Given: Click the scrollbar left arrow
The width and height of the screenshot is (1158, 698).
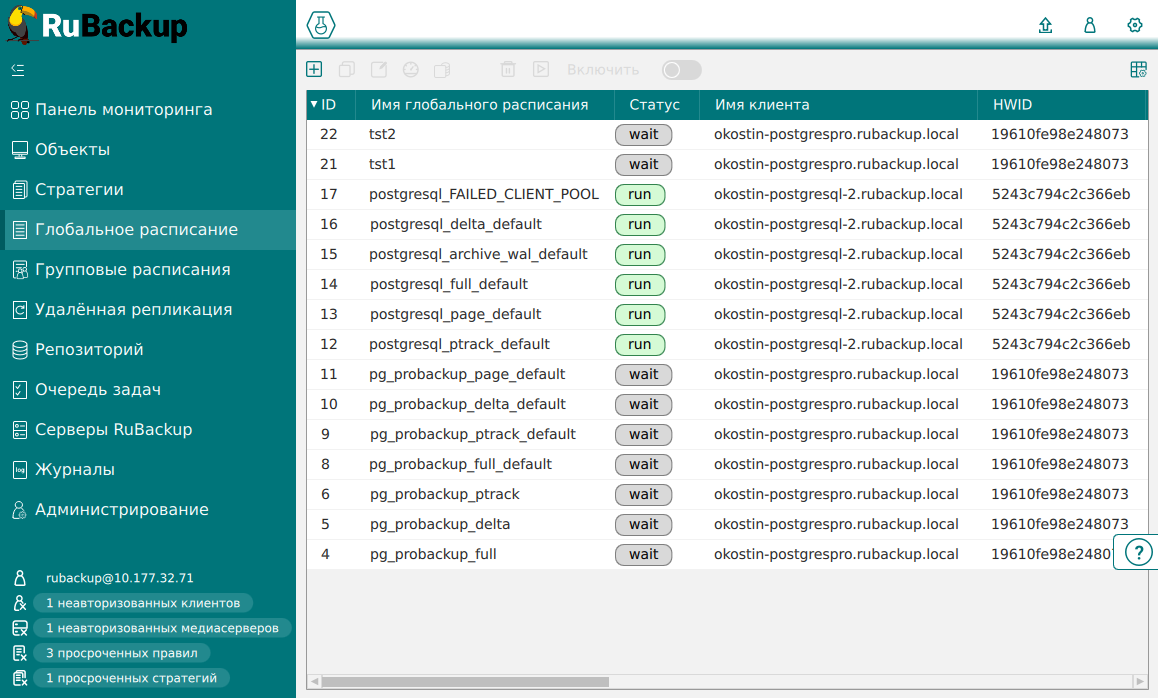Looking at the screenshot, I should 315,682.
